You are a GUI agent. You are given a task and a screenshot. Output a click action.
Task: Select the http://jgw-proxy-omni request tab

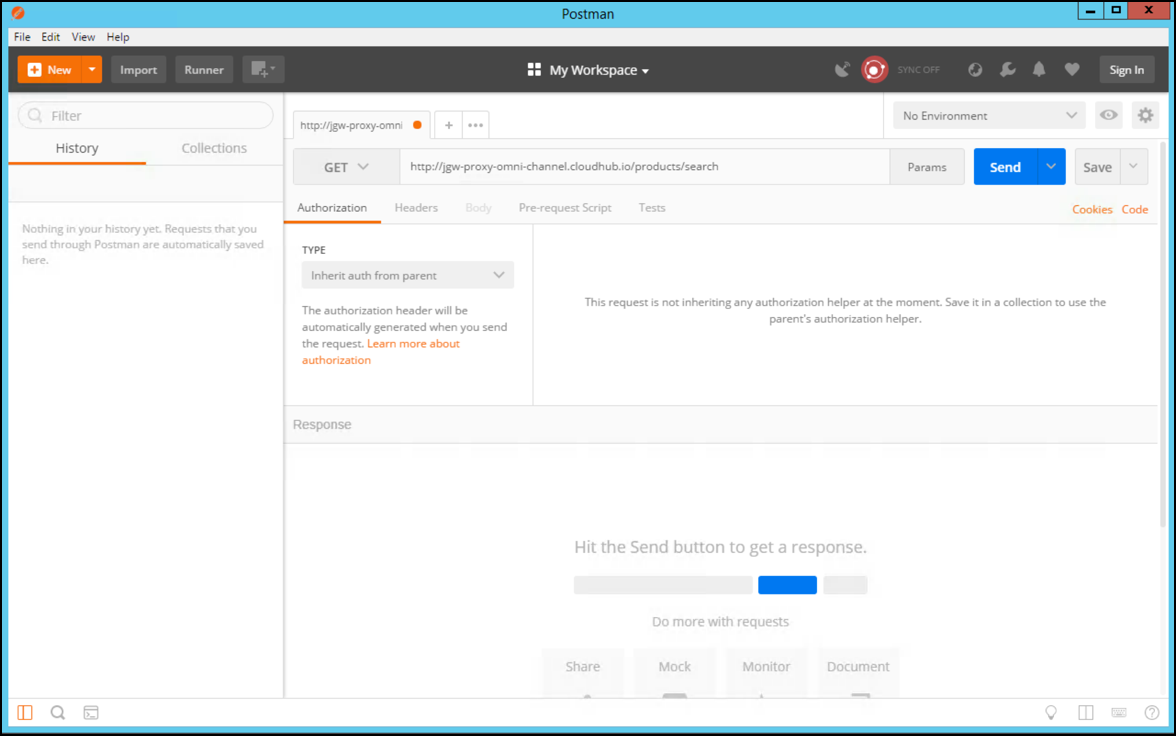coord(361,125)
